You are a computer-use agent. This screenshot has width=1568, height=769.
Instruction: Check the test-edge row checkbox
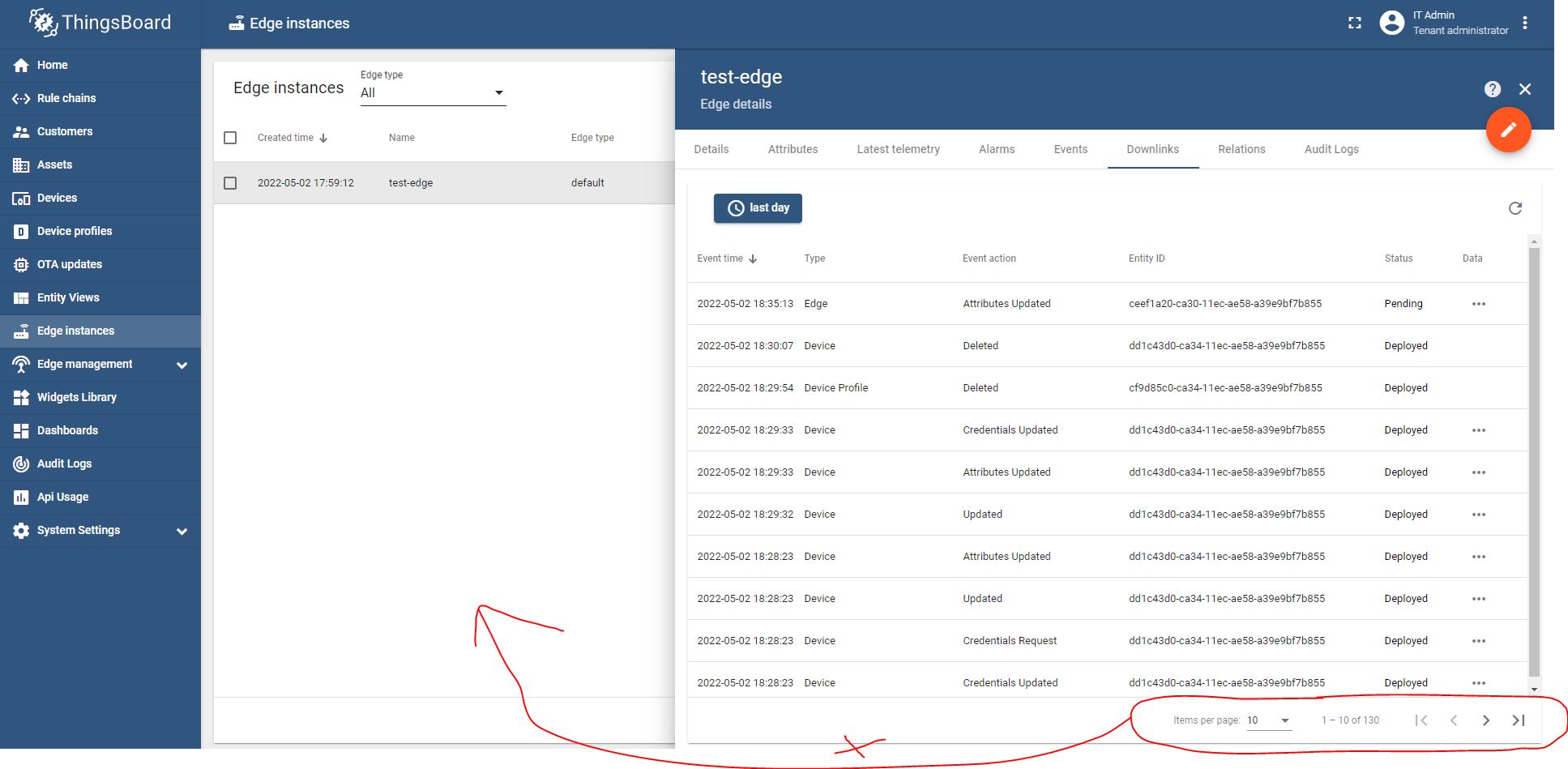pyautogui.click(x=230, y=182)
